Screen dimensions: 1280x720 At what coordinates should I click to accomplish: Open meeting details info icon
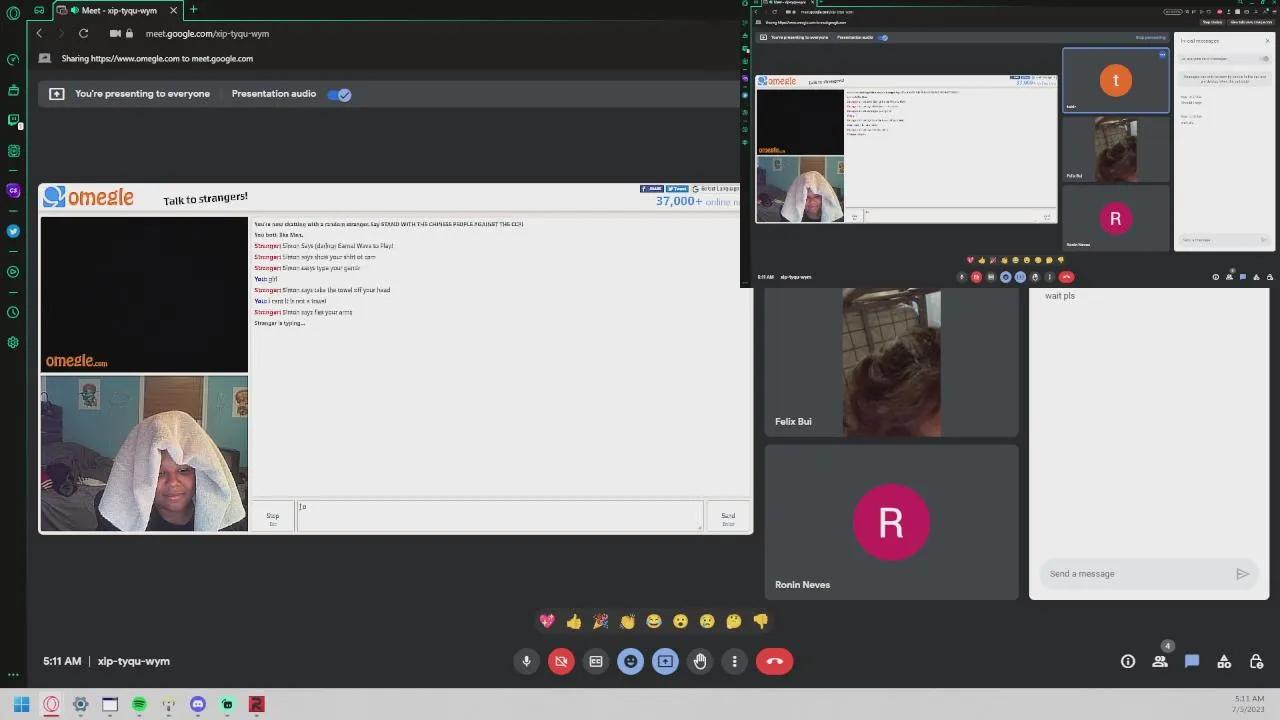pos(1128,661)
